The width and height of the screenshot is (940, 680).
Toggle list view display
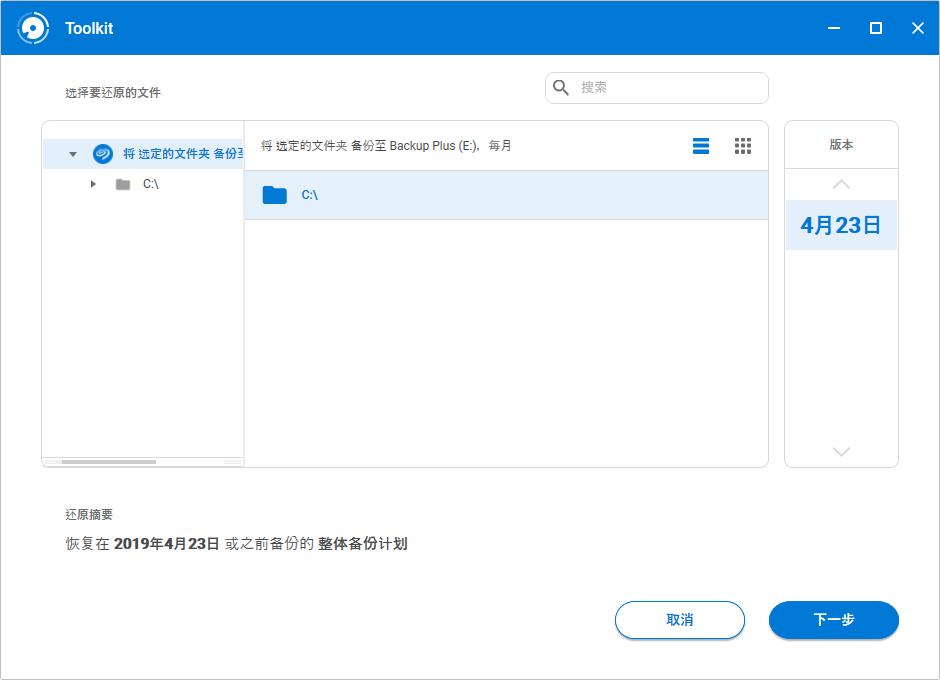click(701, 145)
